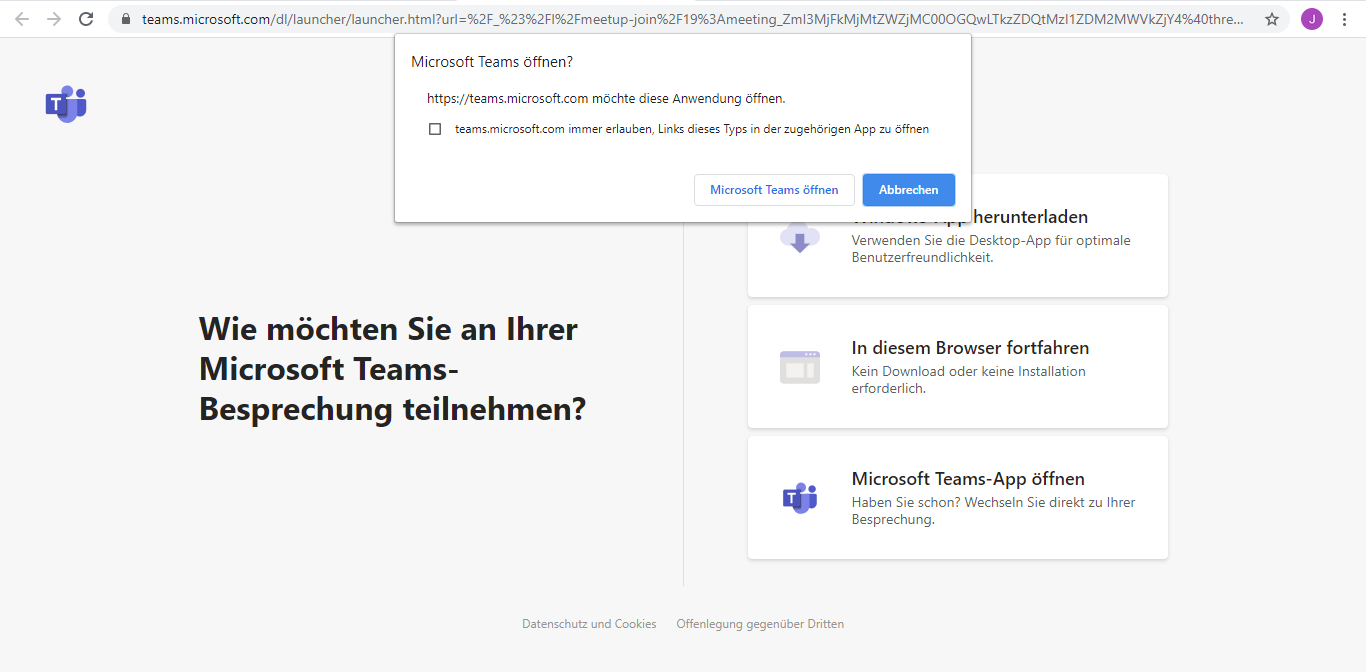Image resolution: width=1366 pixels, height=672 pixels.
Task: View site info via the lock icon
Action: [x=125, y=19]
